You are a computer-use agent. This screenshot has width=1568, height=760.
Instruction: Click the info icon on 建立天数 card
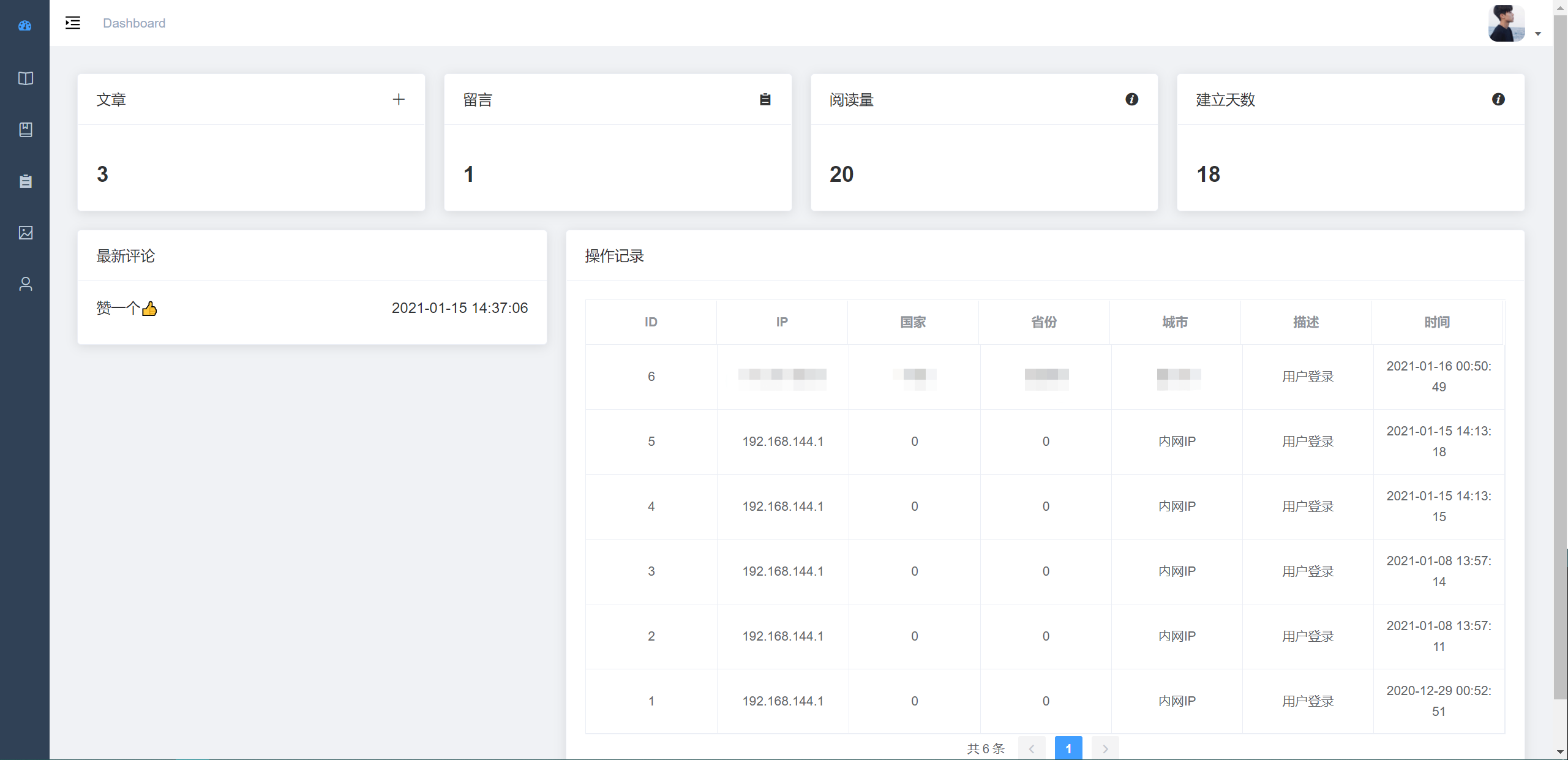[x=1498, y=99]
